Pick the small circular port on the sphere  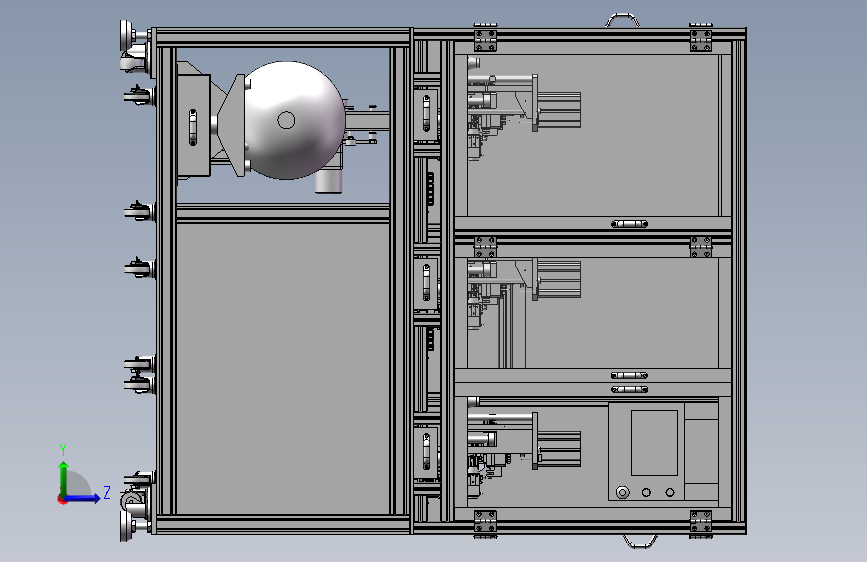[286, 120]
